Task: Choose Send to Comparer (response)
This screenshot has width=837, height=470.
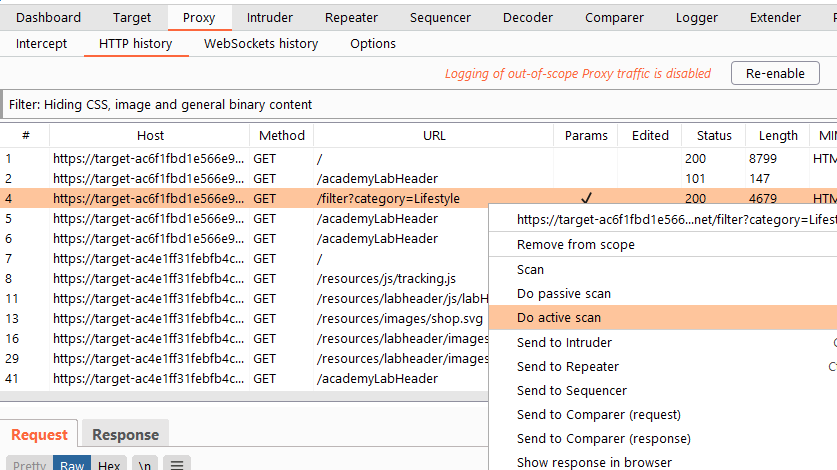Action: pos(663,438)
